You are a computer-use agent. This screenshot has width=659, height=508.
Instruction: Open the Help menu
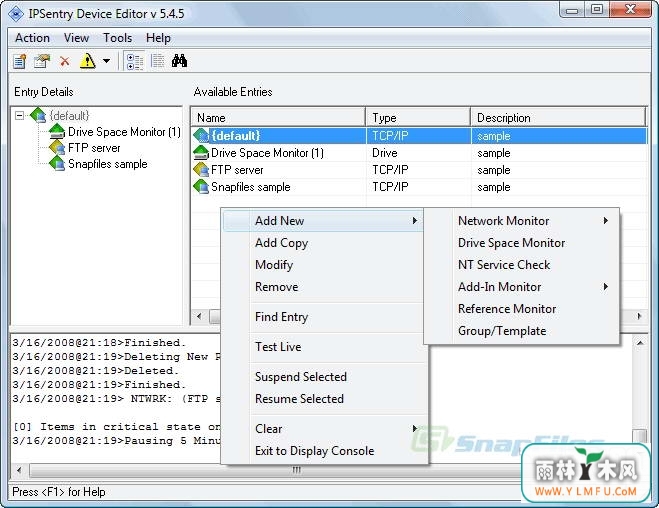tap(158, 38)
